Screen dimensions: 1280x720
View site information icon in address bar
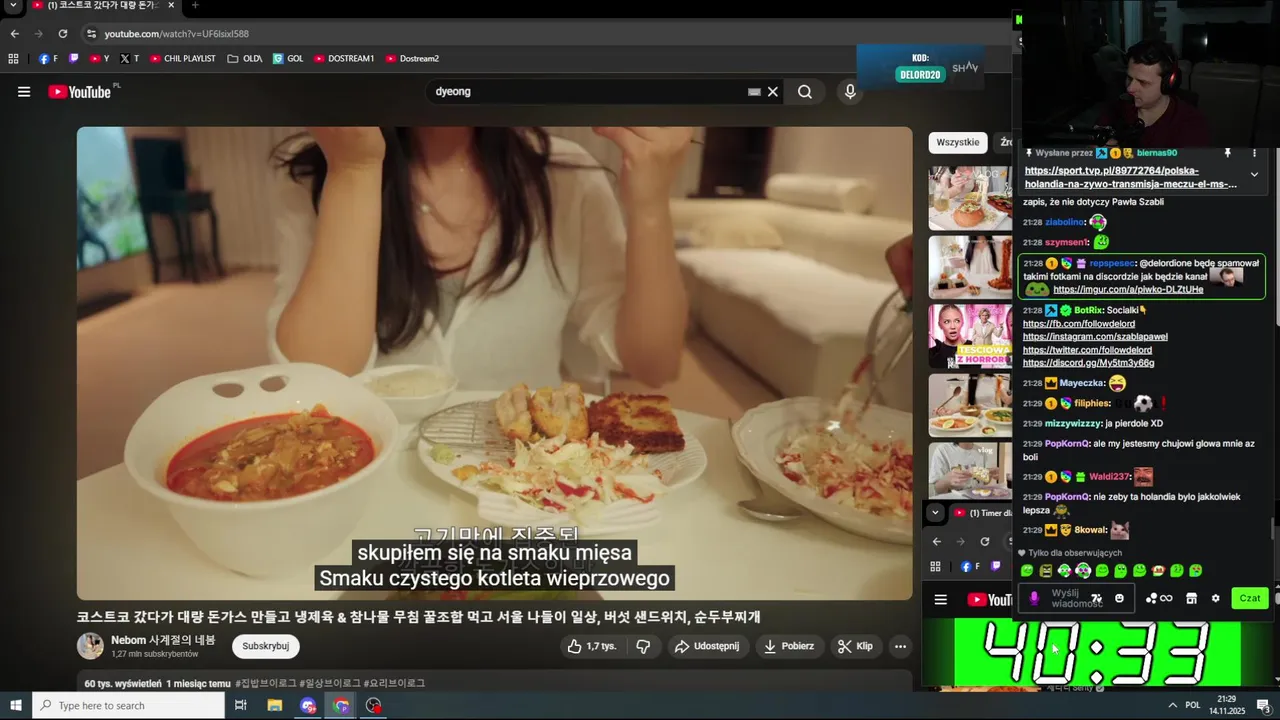(92, 34)
